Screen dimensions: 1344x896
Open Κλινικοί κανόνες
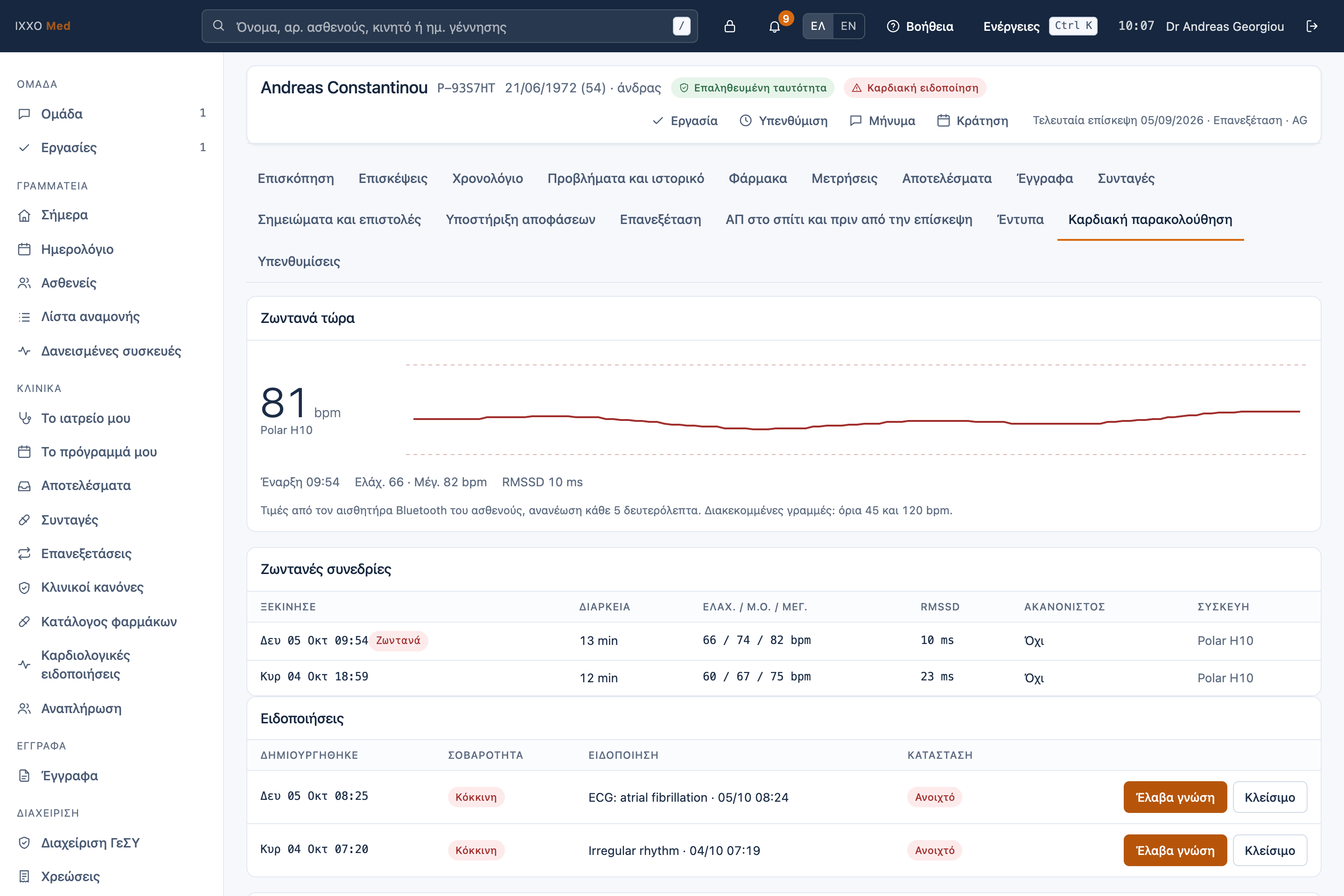coord(112,588)
